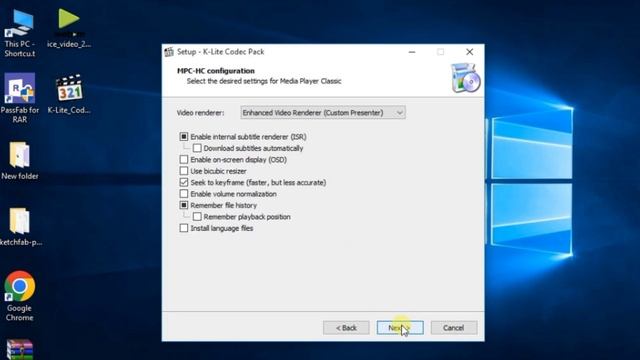
Task: Select the ketchfab-p... folder on the desktop
Action: [x=19, y=221]
